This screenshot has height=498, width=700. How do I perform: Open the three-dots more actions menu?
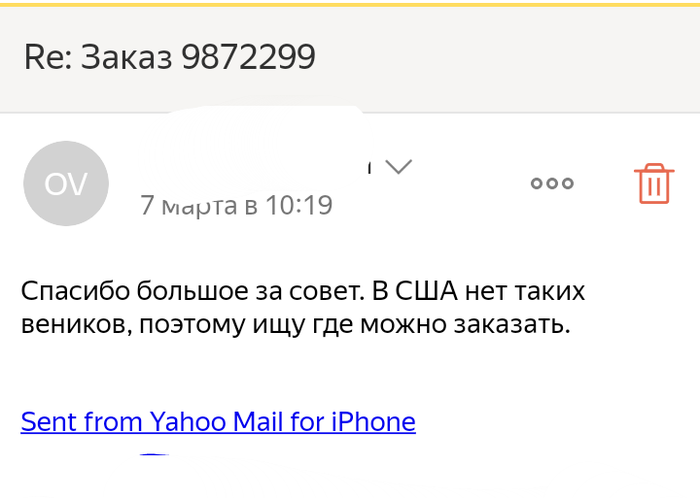click(x=552, y=183)
